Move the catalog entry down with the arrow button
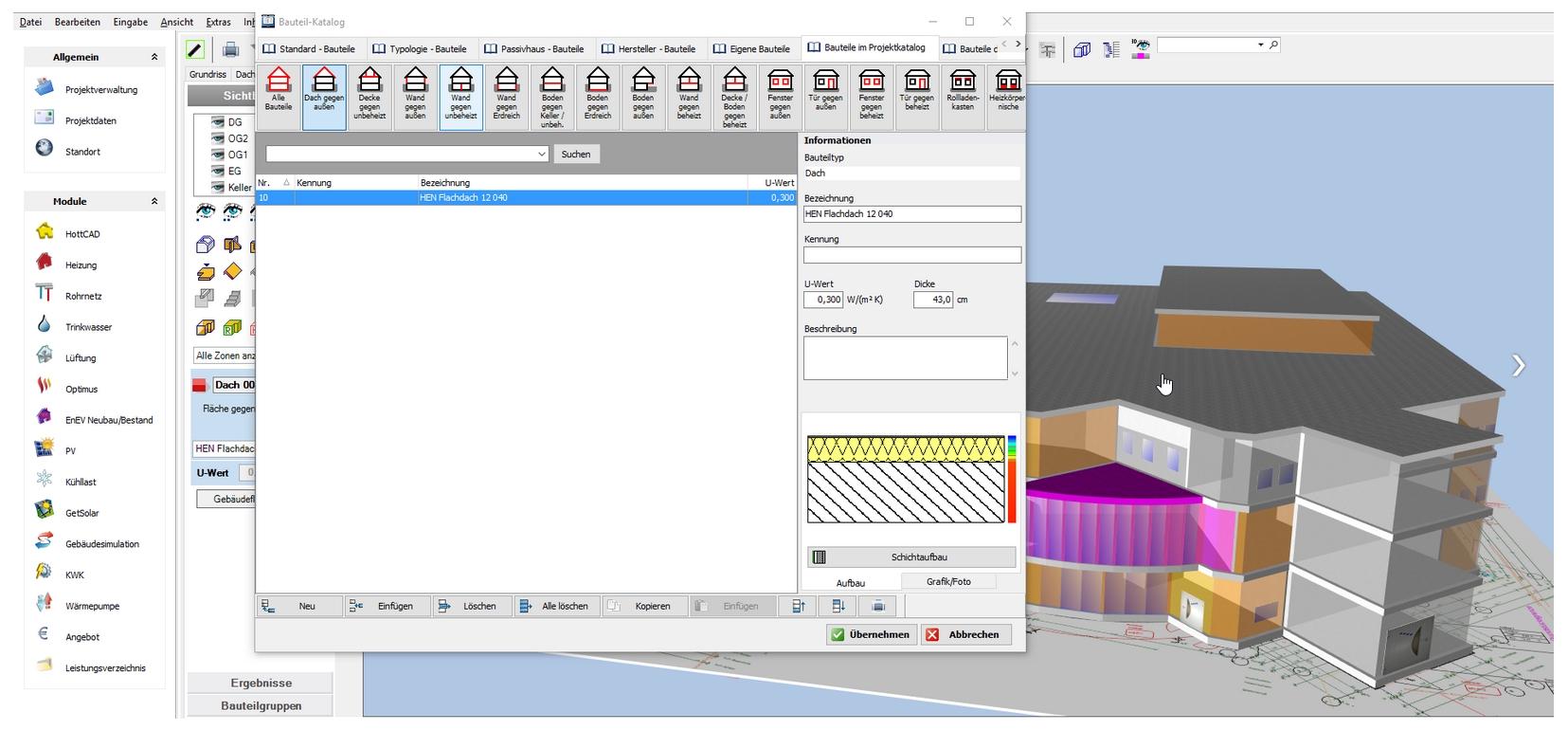This screenshot has height=730, width=1568. pyautogui.click(x=838, y=606)
